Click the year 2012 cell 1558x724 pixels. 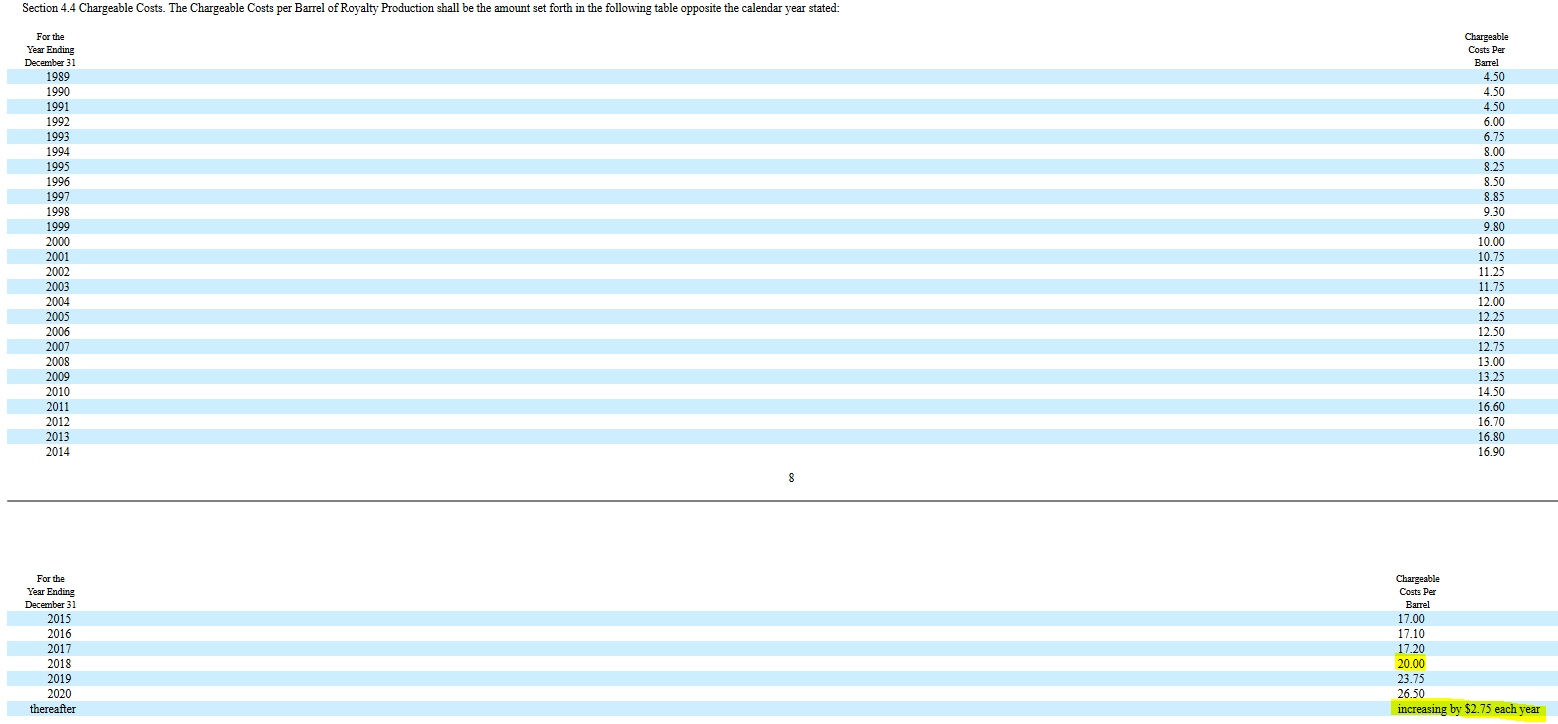click(x=58, y=421)
